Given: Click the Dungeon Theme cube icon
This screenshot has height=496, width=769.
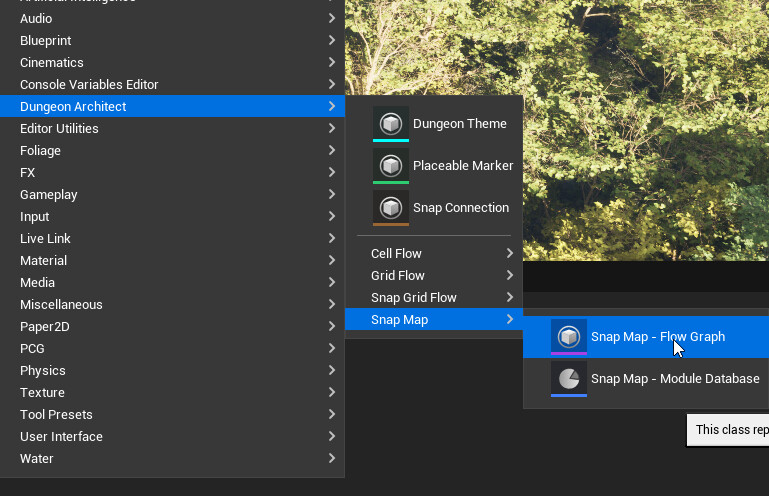Looking at the screenshot, I should [391, 124].
